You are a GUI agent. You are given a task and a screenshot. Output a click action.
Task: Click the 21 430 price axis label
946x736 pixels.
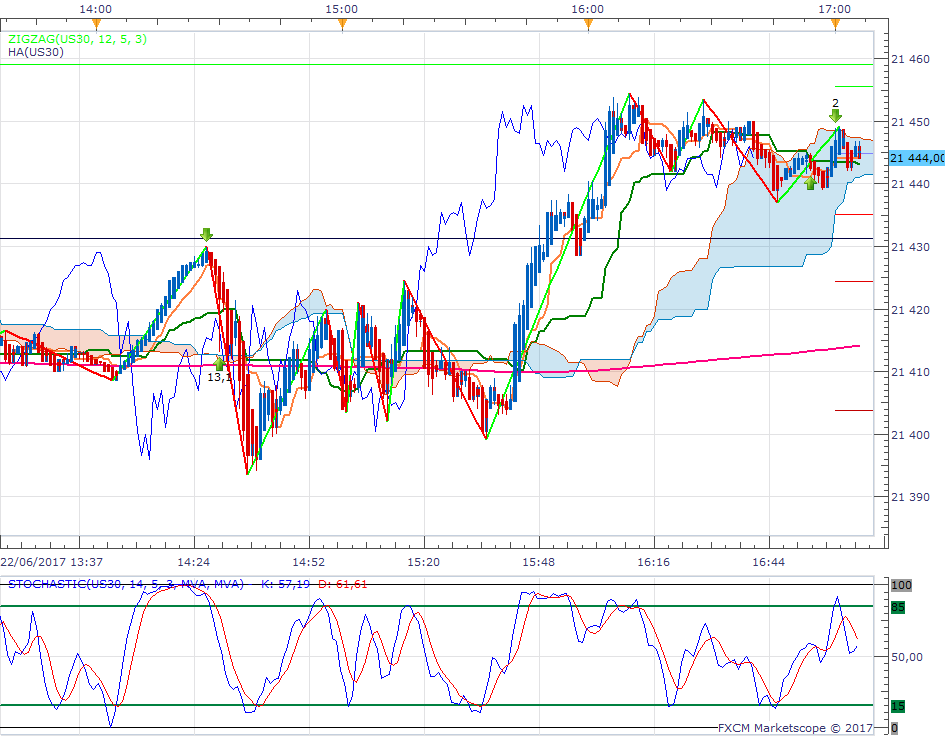[910, 247]
